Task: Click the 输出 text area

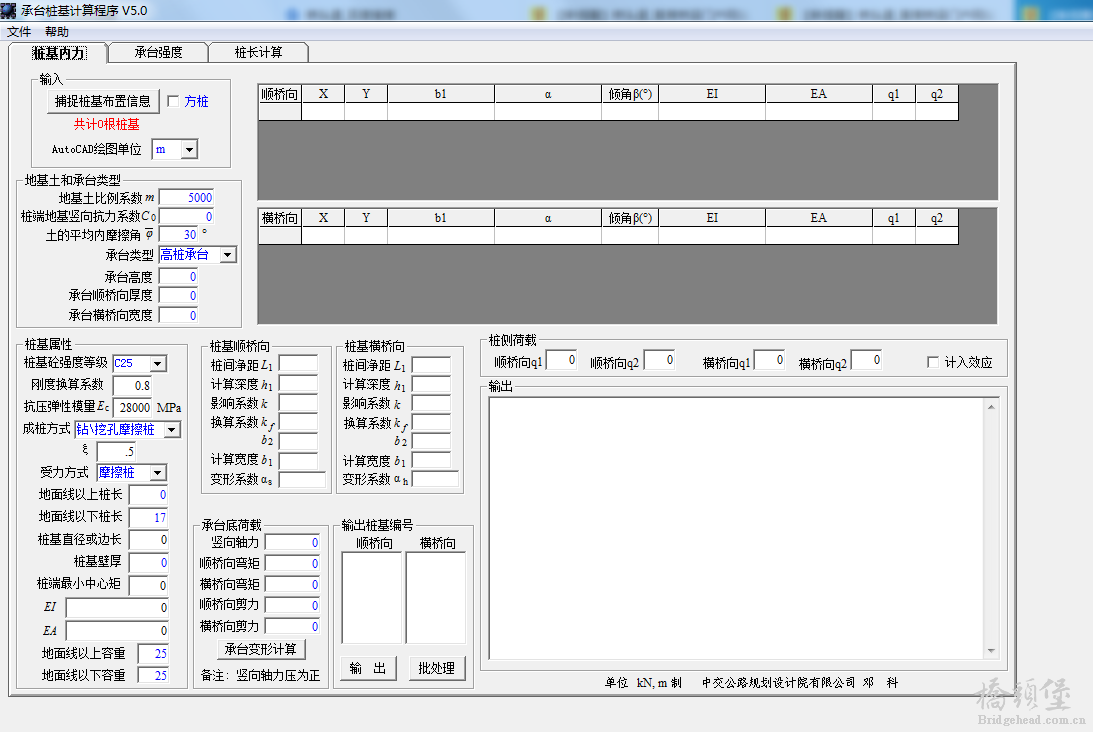Action: (737, 528)
